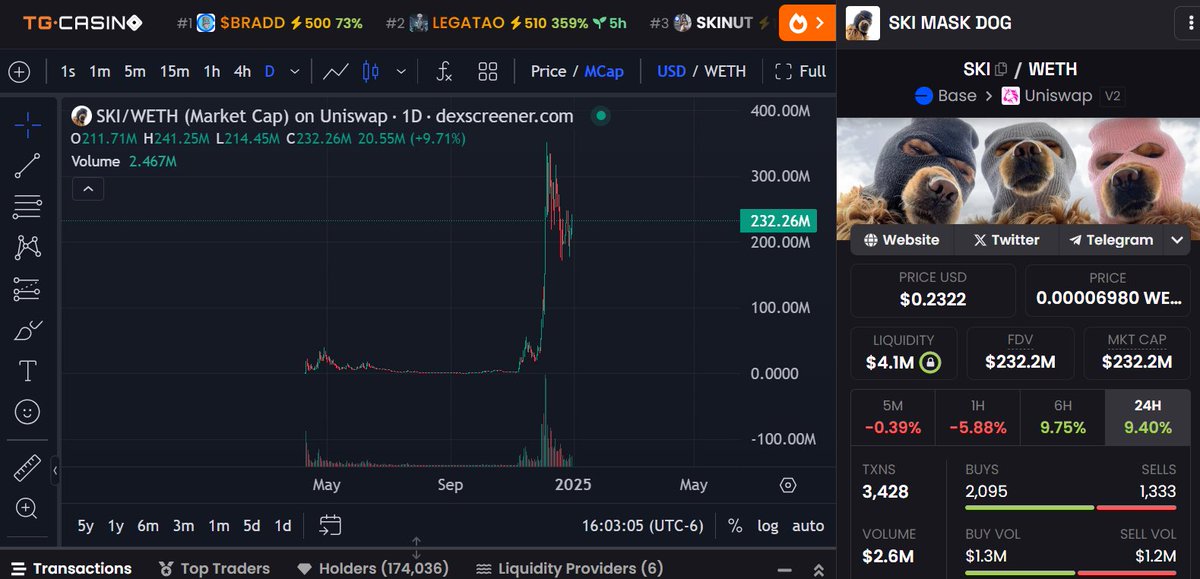Screen dimensions: 1200x579
Task: Open the Liquidity Providers (6) tab
Action: click(x=569, y=568)
